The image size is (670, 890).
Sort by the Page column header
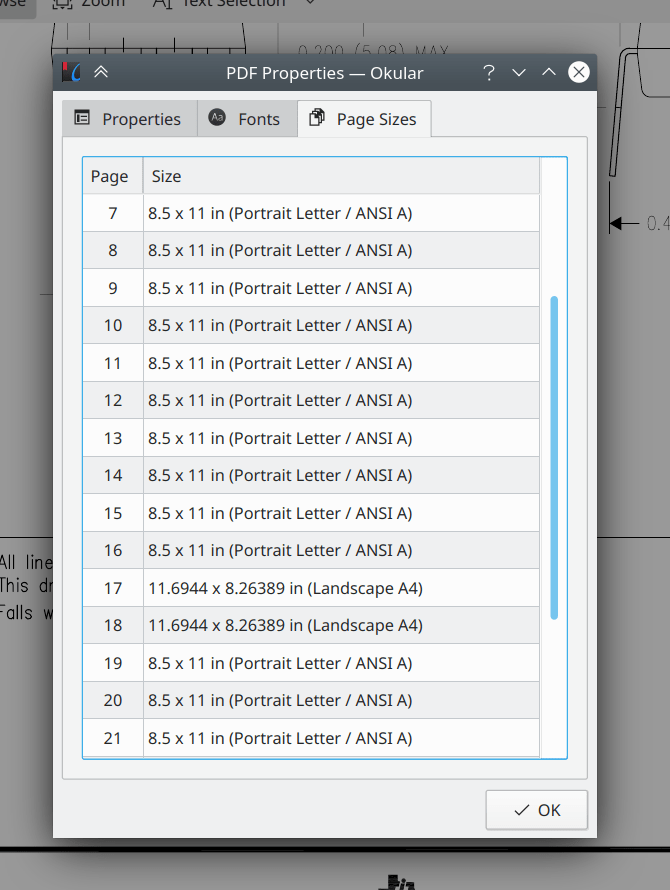(110, 176)
